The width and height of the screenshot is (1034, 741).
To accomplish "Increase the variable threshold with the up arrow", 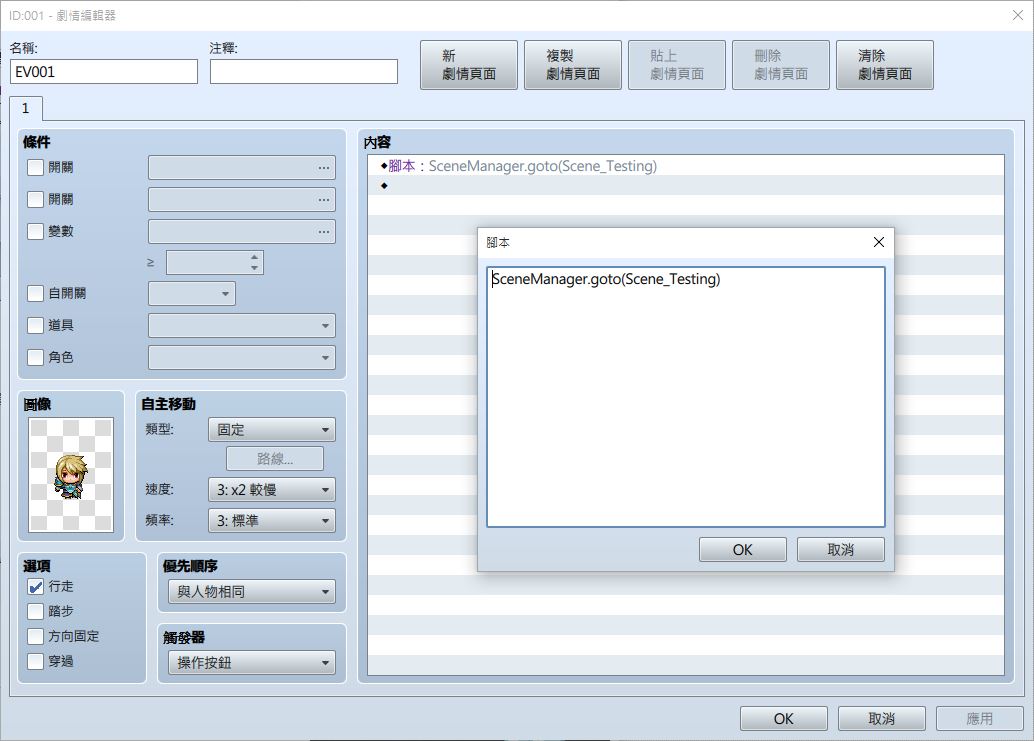I will (255, 257).
